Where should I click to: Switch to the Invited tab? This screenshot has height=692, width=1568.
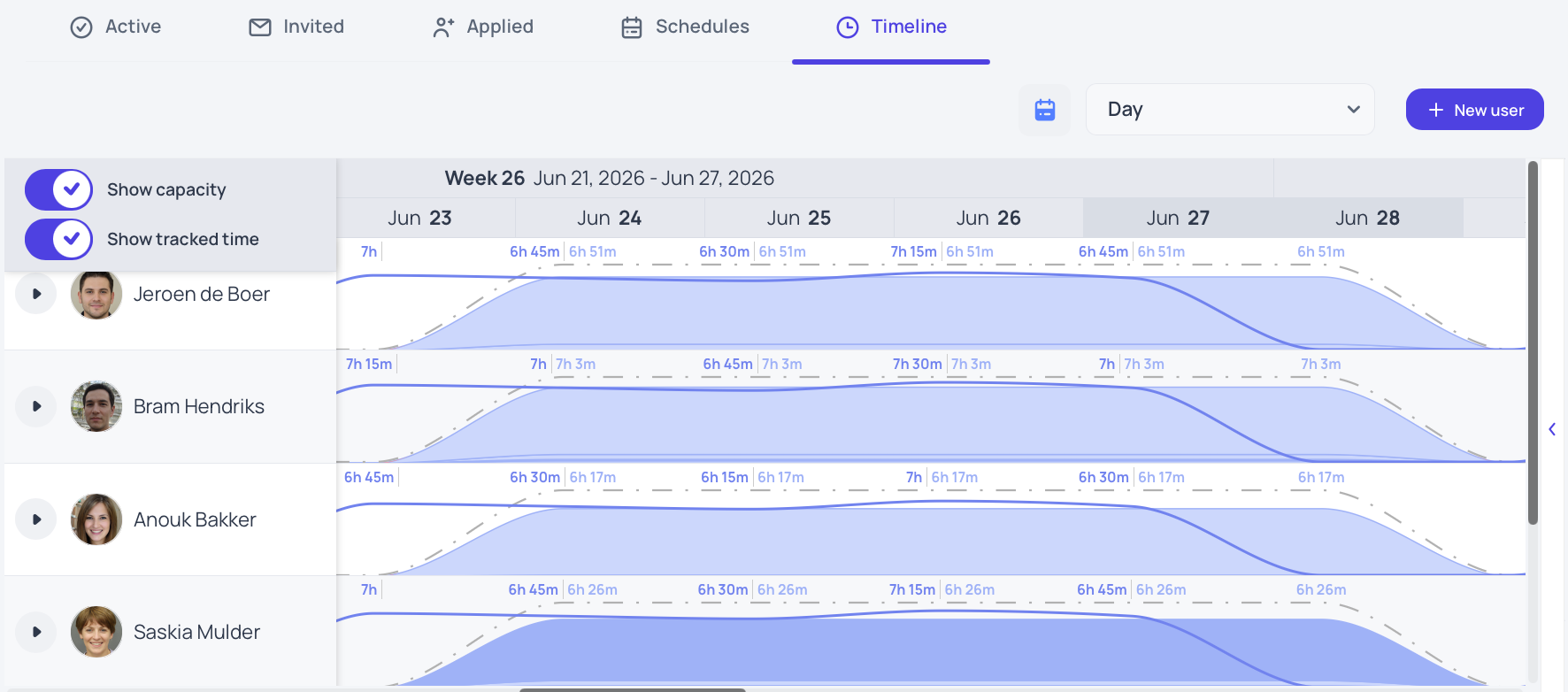click(x=296, y=27)
